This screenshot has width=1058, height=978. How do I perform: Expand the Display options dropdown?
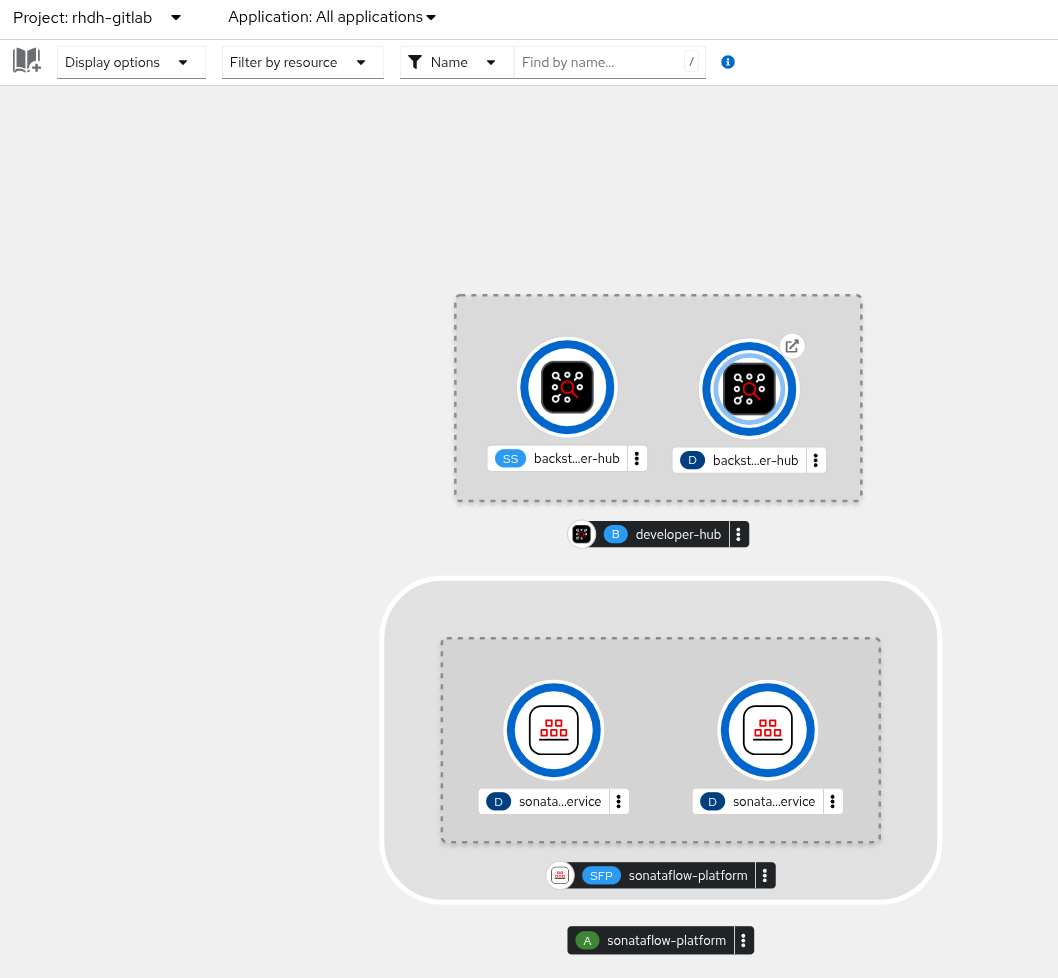(x=131, y=63)
